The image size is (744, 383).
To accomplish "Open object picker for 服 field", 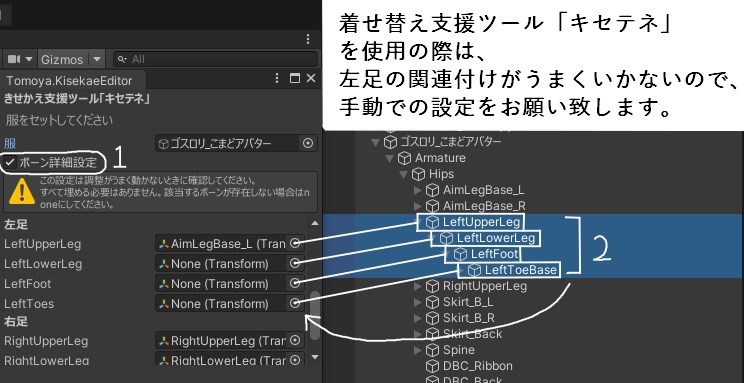I will (x=308, y=143).
